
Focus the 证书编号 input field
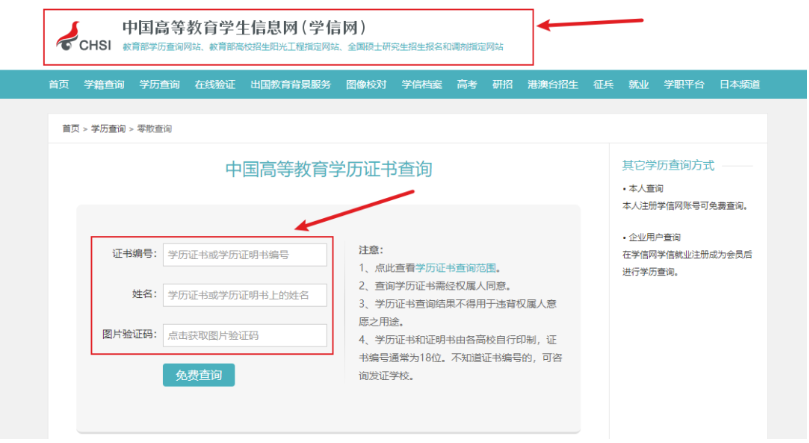point(245,255)
